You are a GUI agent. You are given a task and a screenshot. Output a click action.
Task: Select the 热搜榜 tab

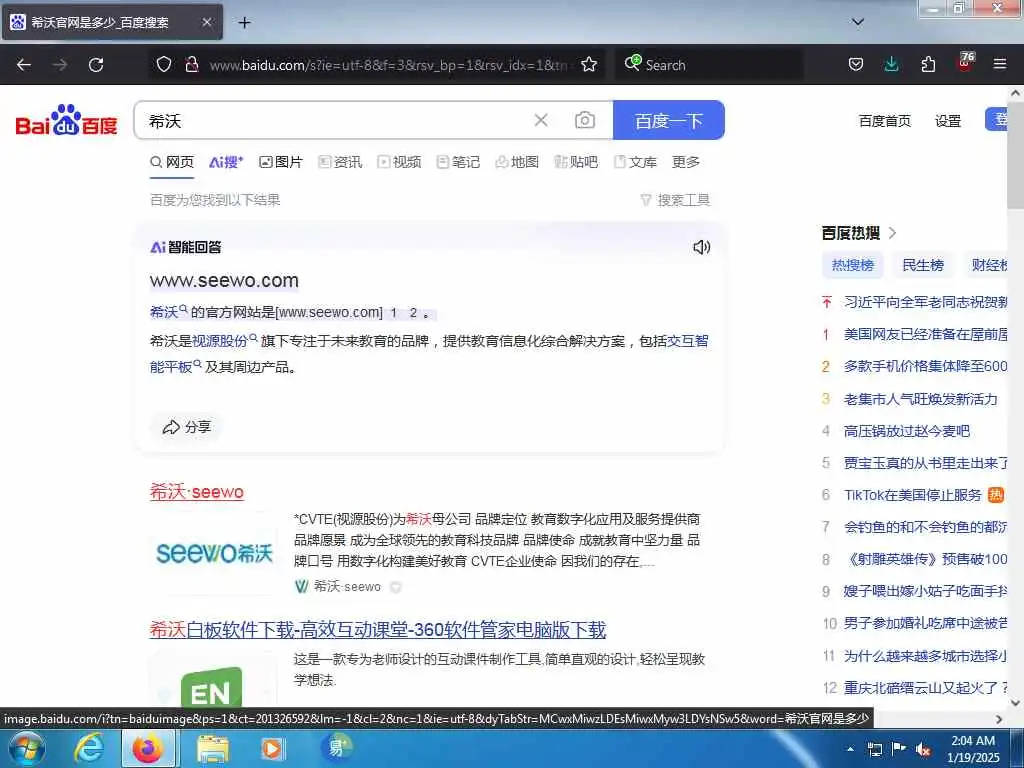click(852, 265)
